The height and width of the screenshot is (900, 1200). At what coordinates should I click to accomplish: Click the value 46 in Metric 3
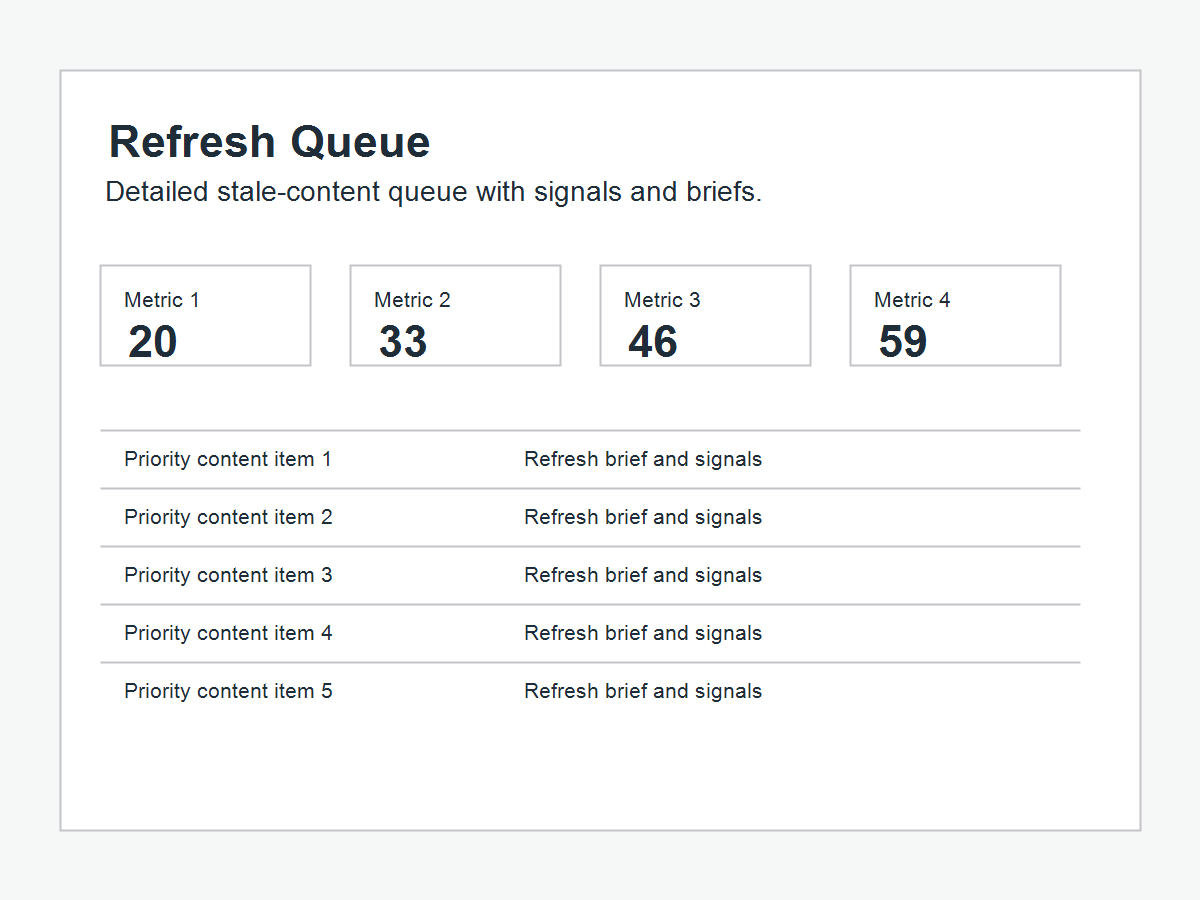653,342
